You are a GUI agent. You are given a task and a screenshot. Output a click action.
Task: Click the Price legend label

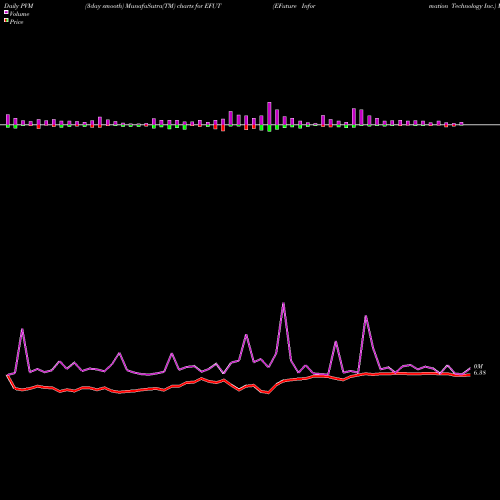pyautogui.click(x=16, y=22)
